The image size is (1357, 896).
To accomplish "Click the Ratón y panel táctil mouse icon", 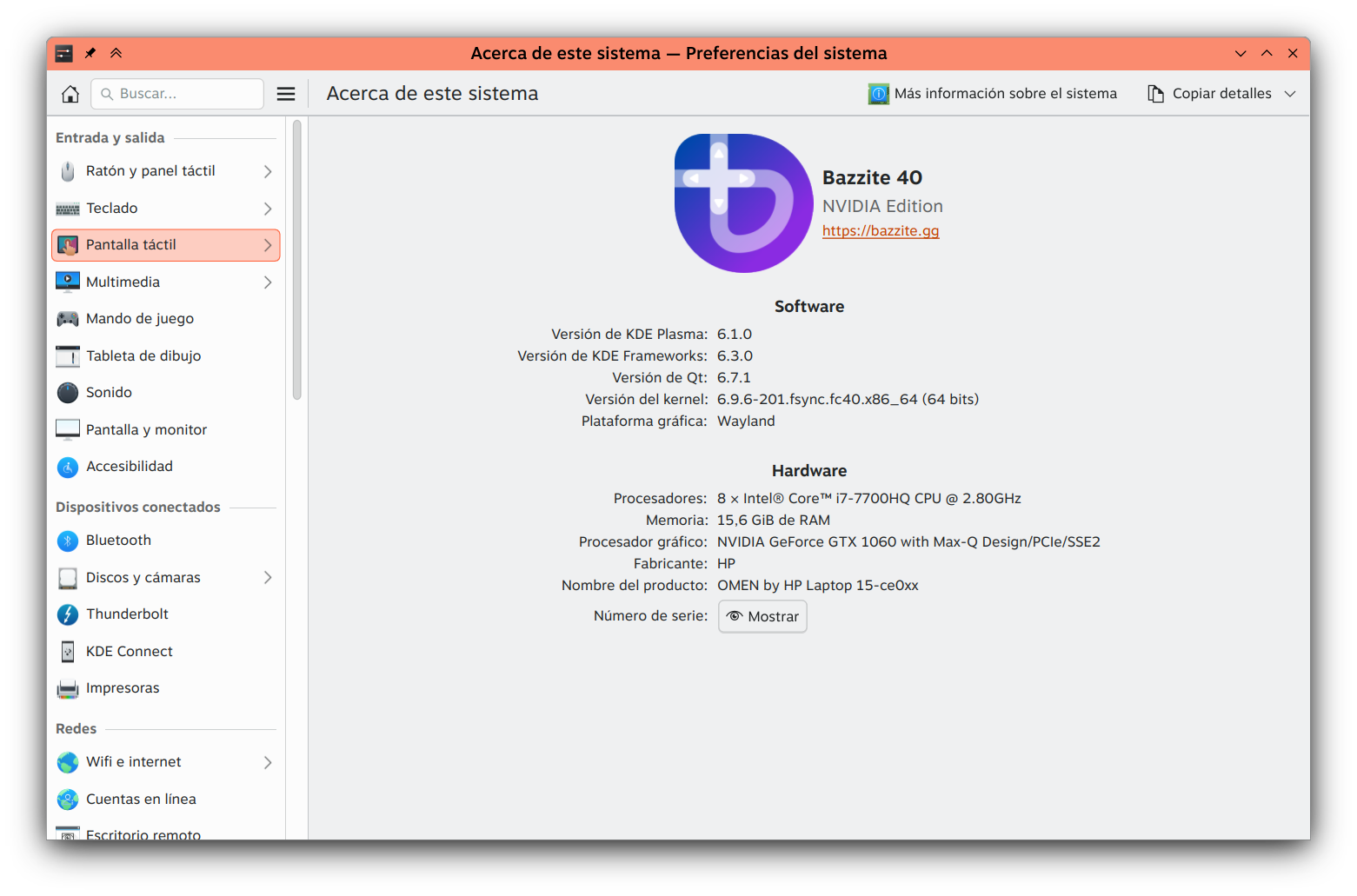I will tap(68, 171).
